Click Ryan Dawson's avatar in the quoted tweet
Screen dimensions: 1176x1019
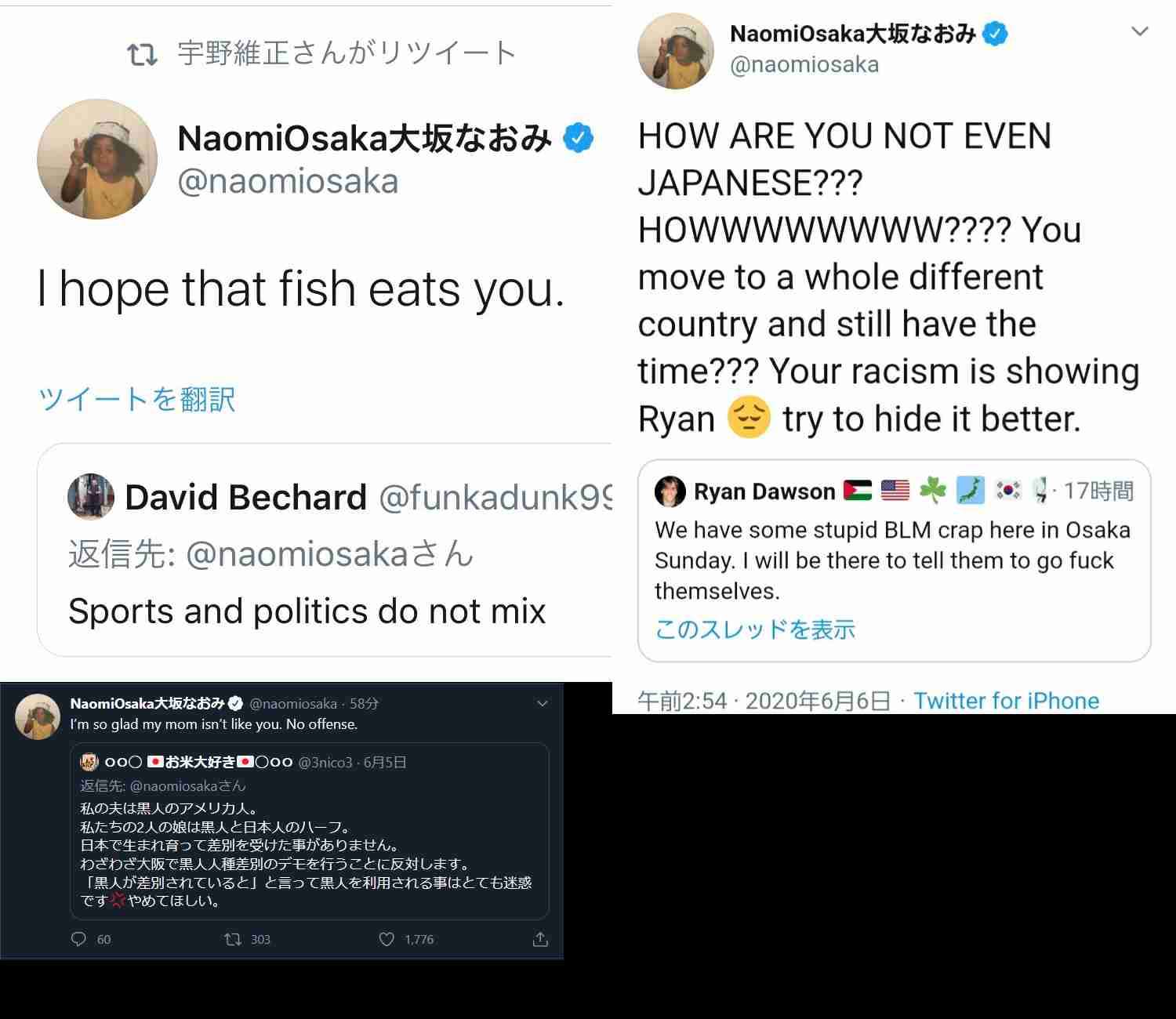tap(670, 491)
